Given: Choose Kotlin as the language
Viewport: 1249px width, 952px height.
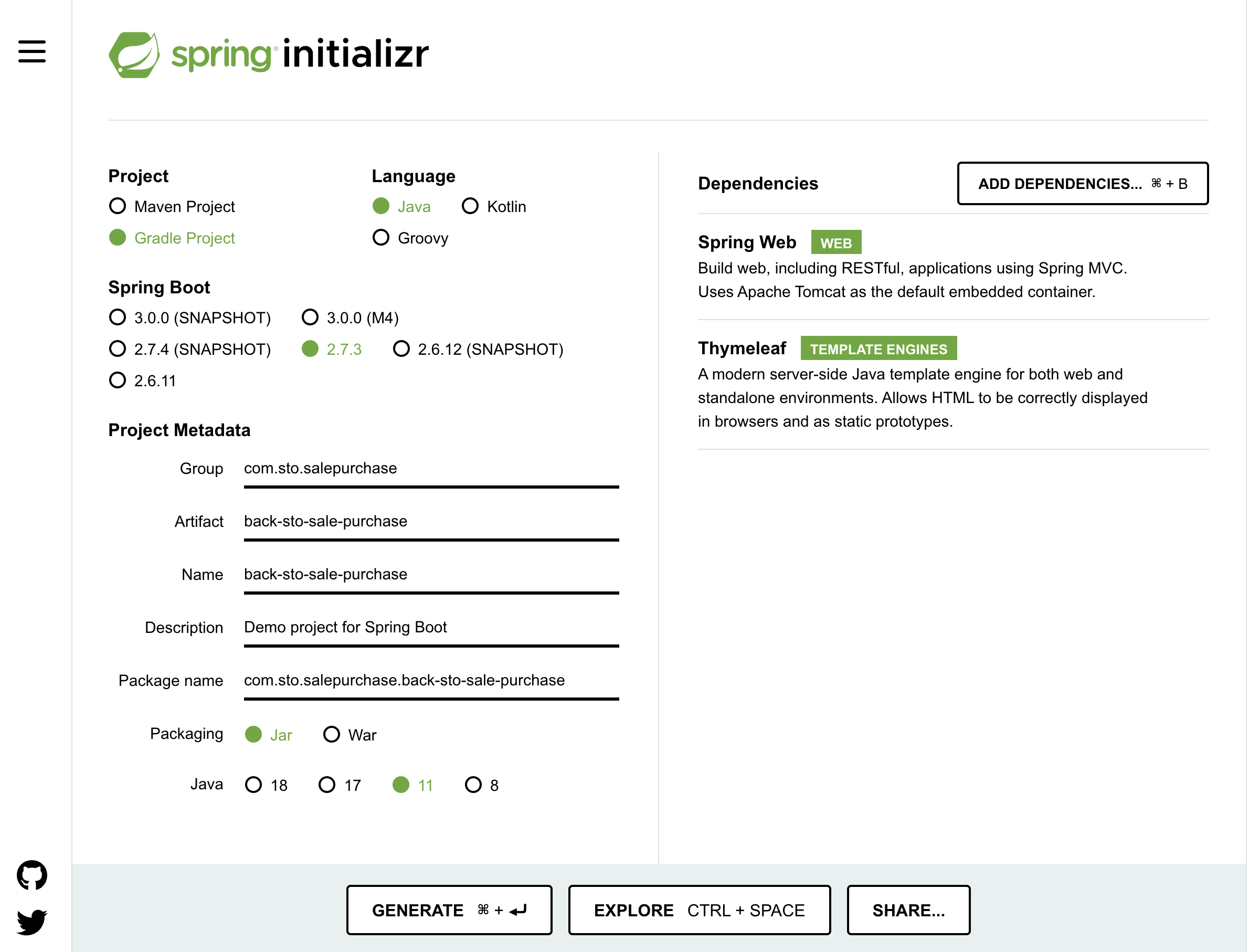Looking at the screenshot, I should (x=470, y=206).
